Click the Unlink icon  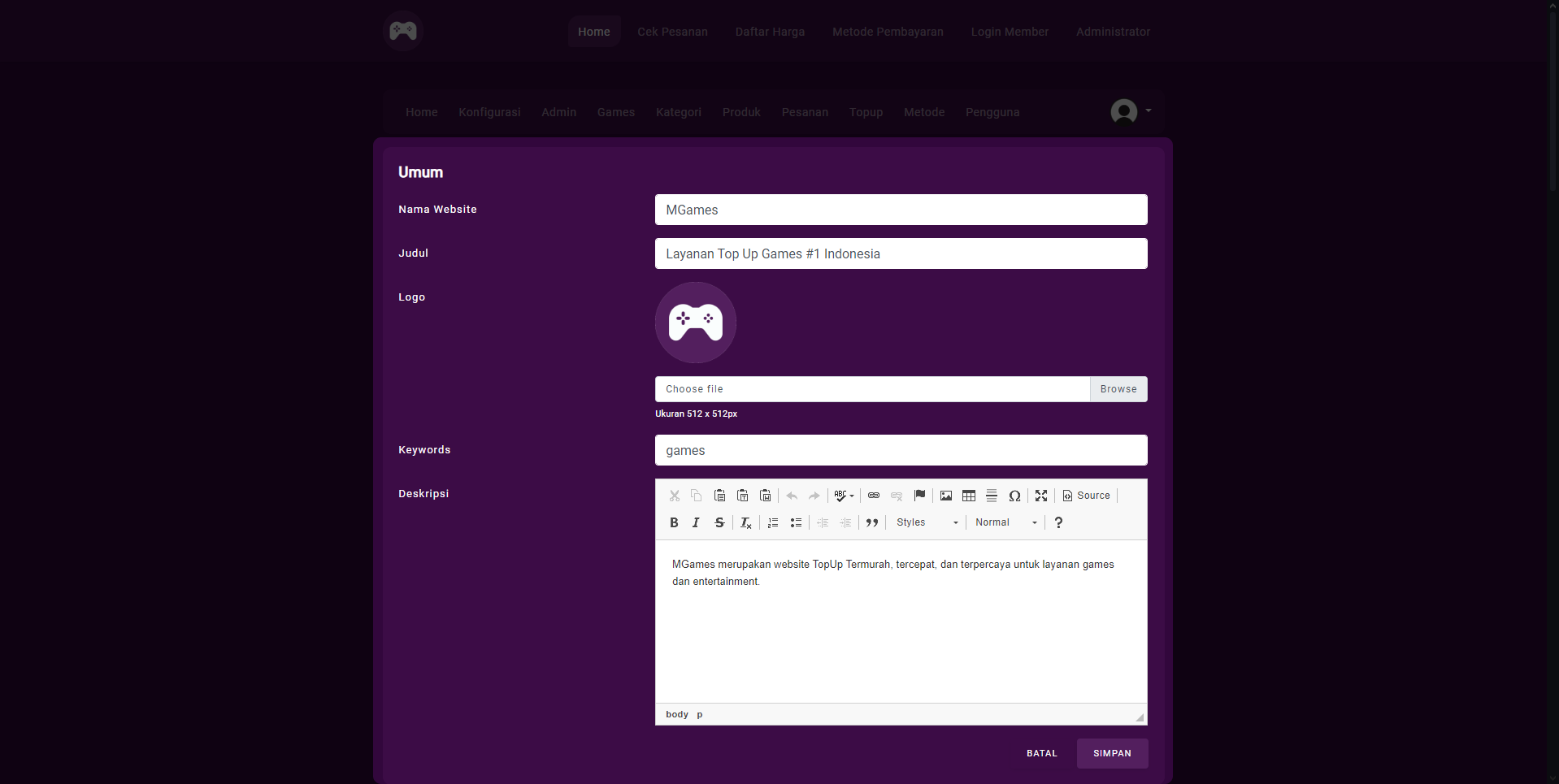pos(897,496)
